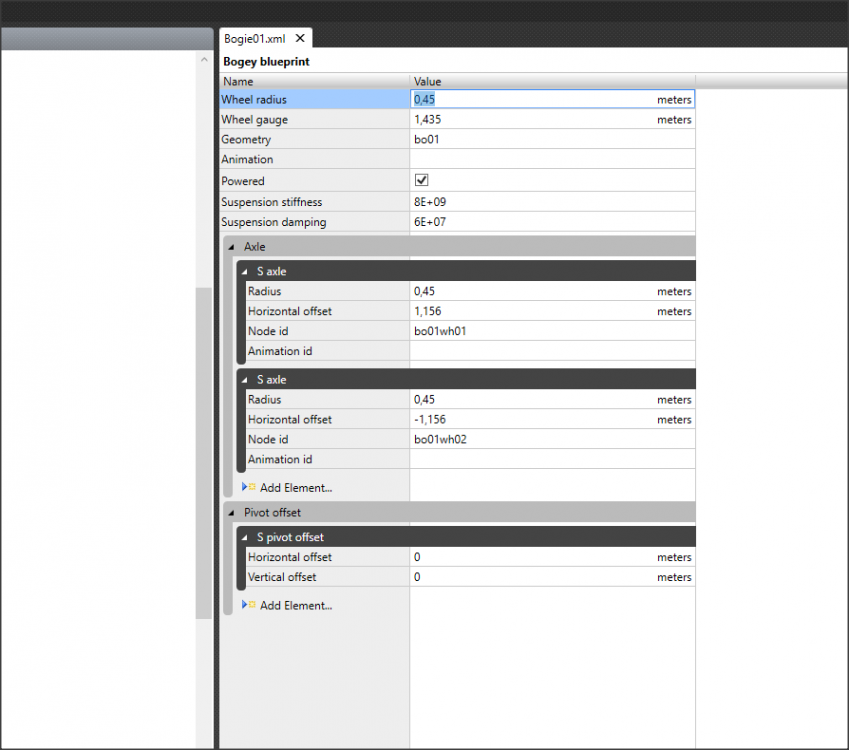The image size is (849, 750).
Task: Edit the Wheel gauge value 1,435
Action: point(530,120)
